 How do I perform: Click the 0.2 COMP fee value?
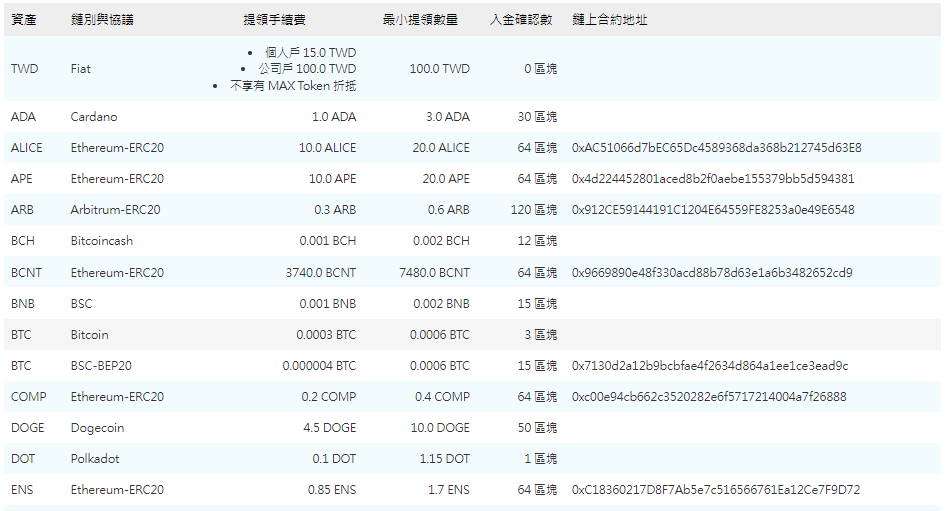click(x=329, y=397)
